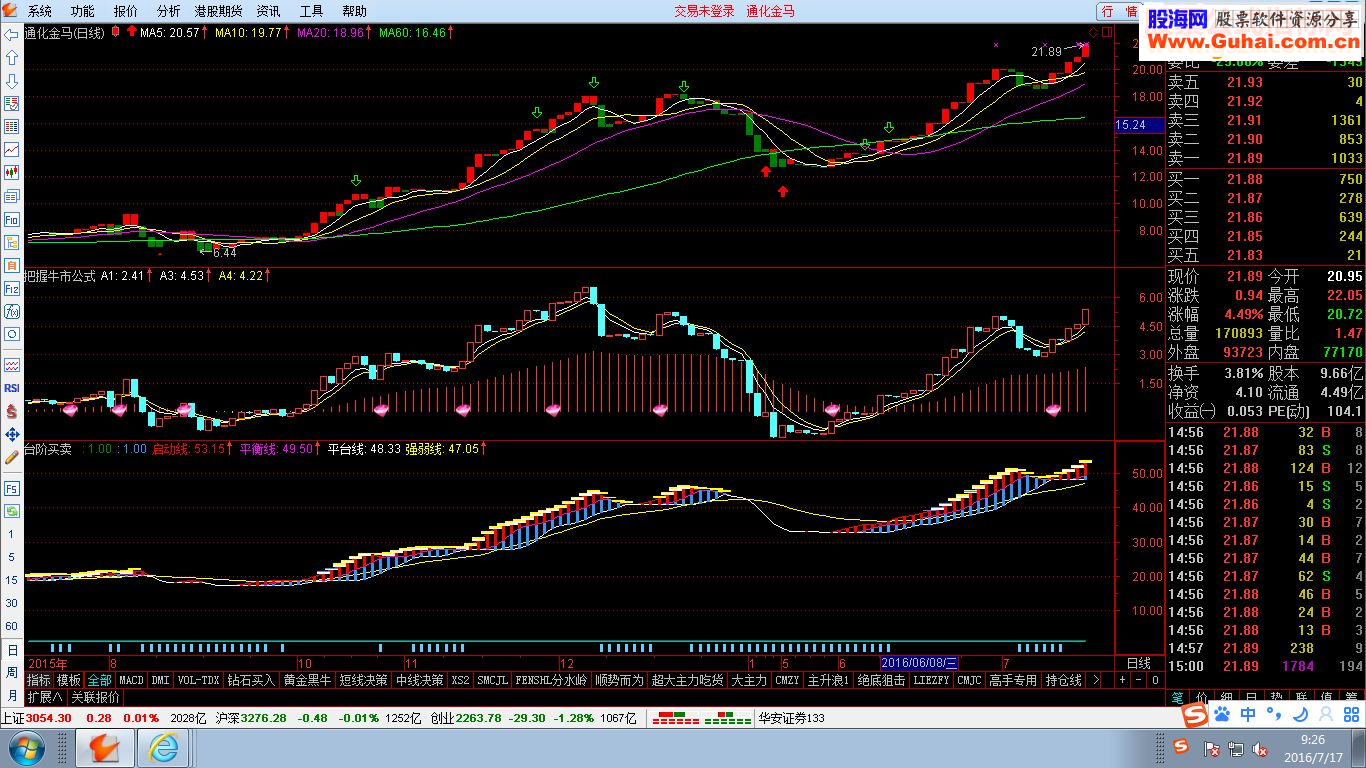The height and width of the screenshot is (768, 1366).
Task: Click the red trading app taskbar icon
Action: [104, 748]
